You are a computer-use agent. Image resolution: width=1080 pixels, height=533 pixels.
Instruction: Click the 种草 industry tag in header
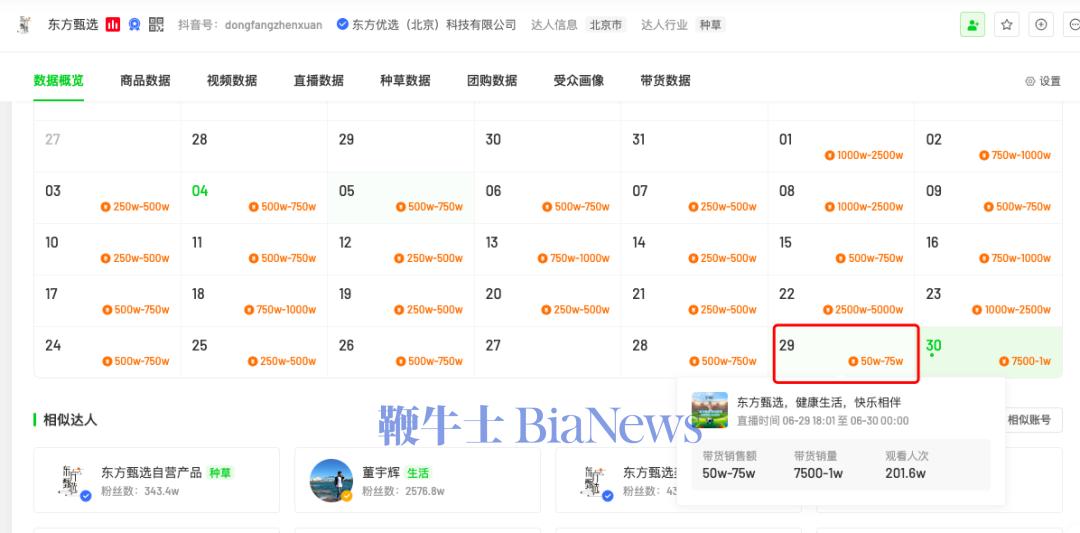[710, 25]
